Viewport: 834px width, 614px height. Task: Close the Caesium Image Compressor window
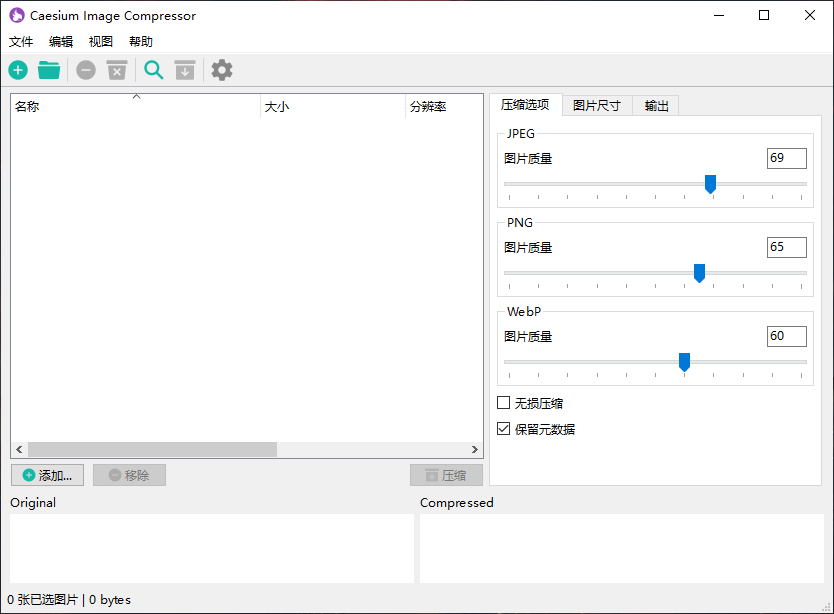tap(810, 15)
